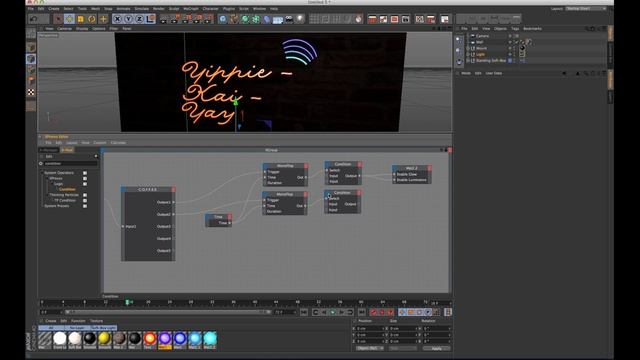This screenshot has width=640, height=360.
Task: Select the Condition operator in tree
Action: click(67, 189)
